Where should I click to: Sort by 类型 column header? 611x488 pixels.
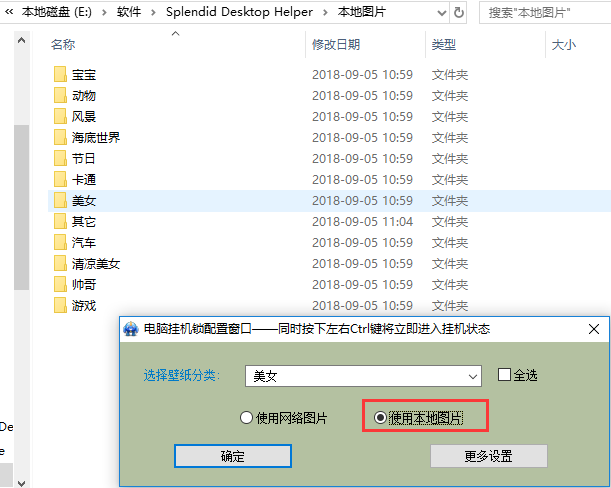[443, 44]
